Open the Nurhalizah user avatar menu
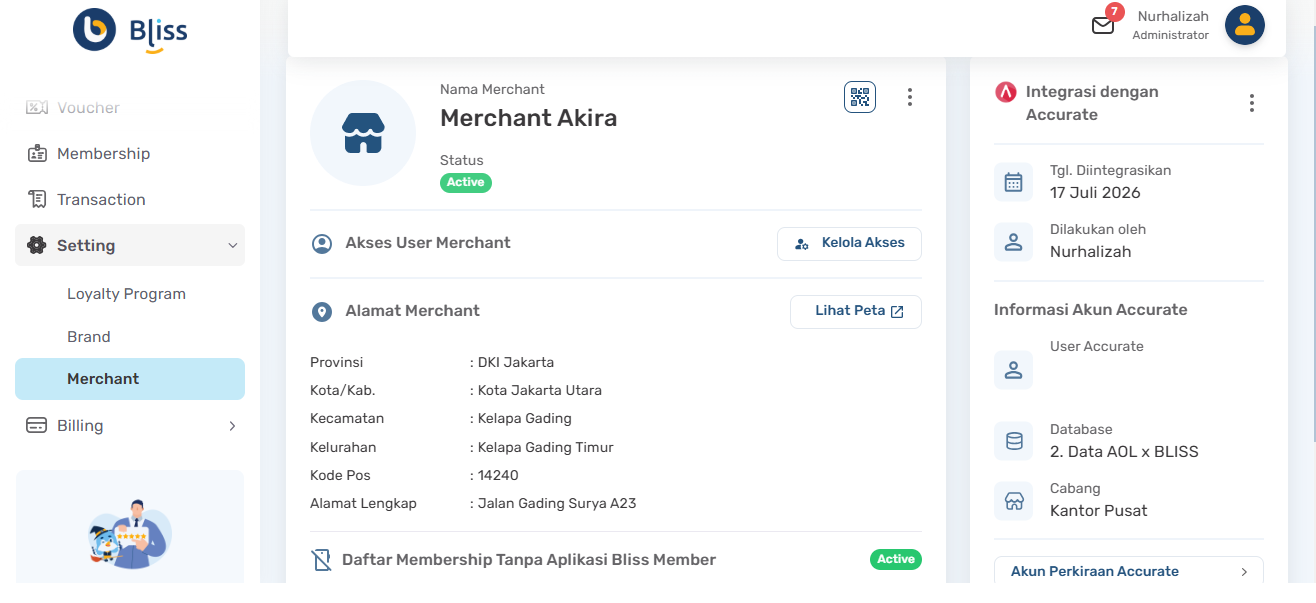Image resolution: width=1316 pixels, height=603 pixels. pos(1245,26)
